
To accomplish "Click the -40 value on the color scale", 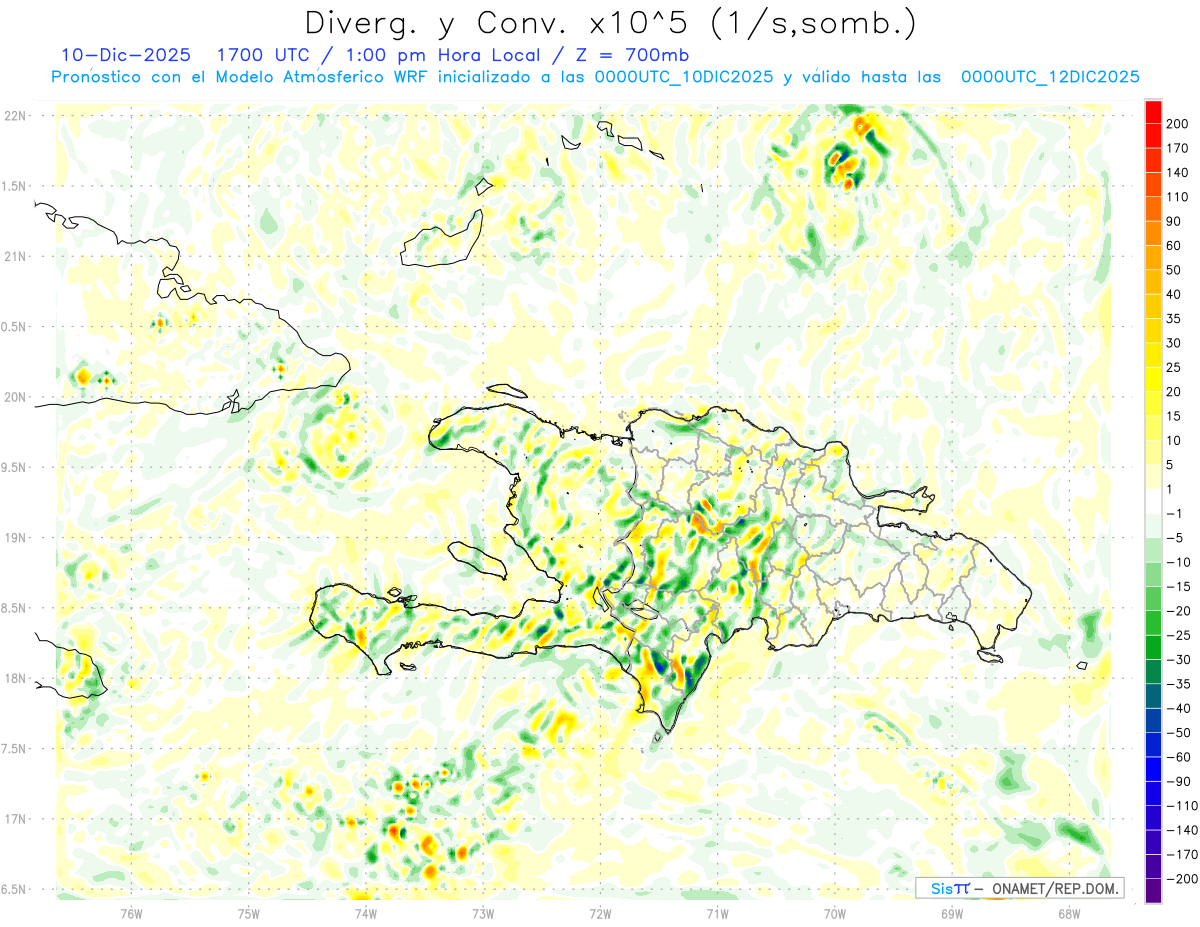I will pyautogui.click(x=1178, y=708).
